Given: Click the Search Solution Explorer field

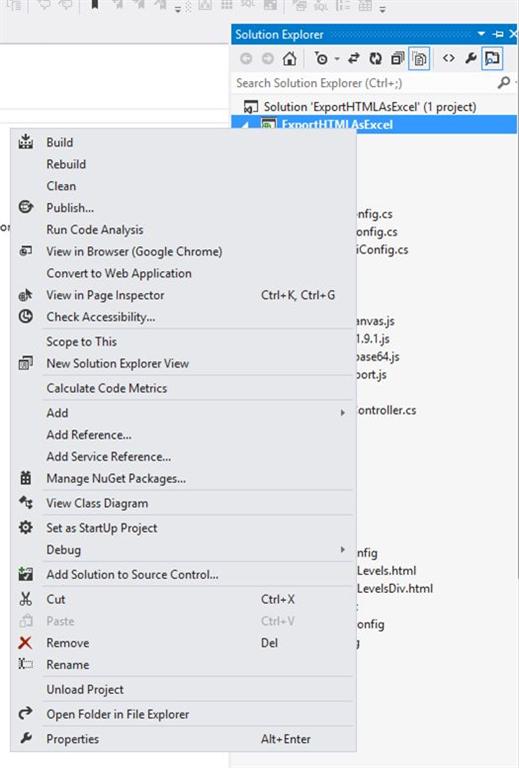Looking at the screenshot, I should (x=365, y=83).
